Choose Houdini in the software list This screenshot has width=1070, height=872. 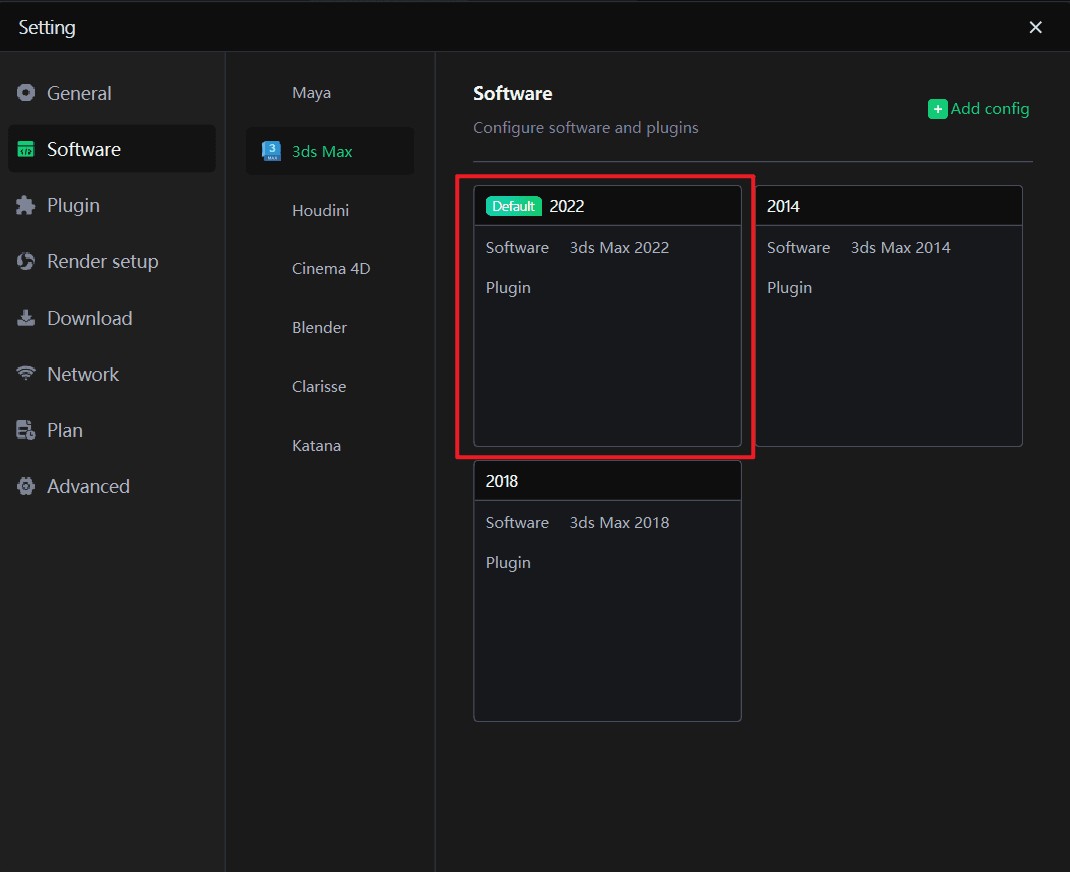pos(320,211)
